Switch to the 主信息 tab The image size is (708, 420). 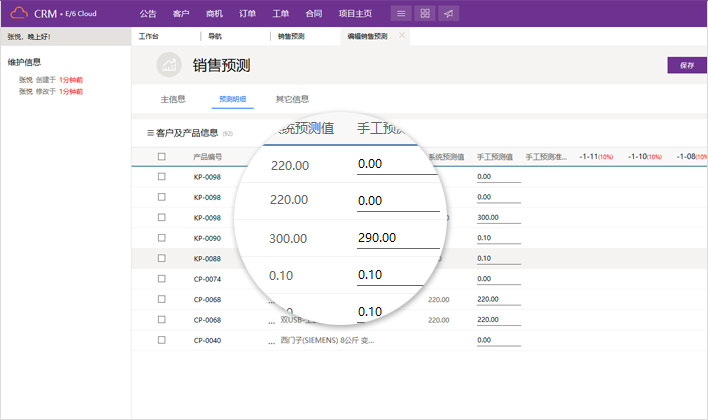click(x=173, y=99)
